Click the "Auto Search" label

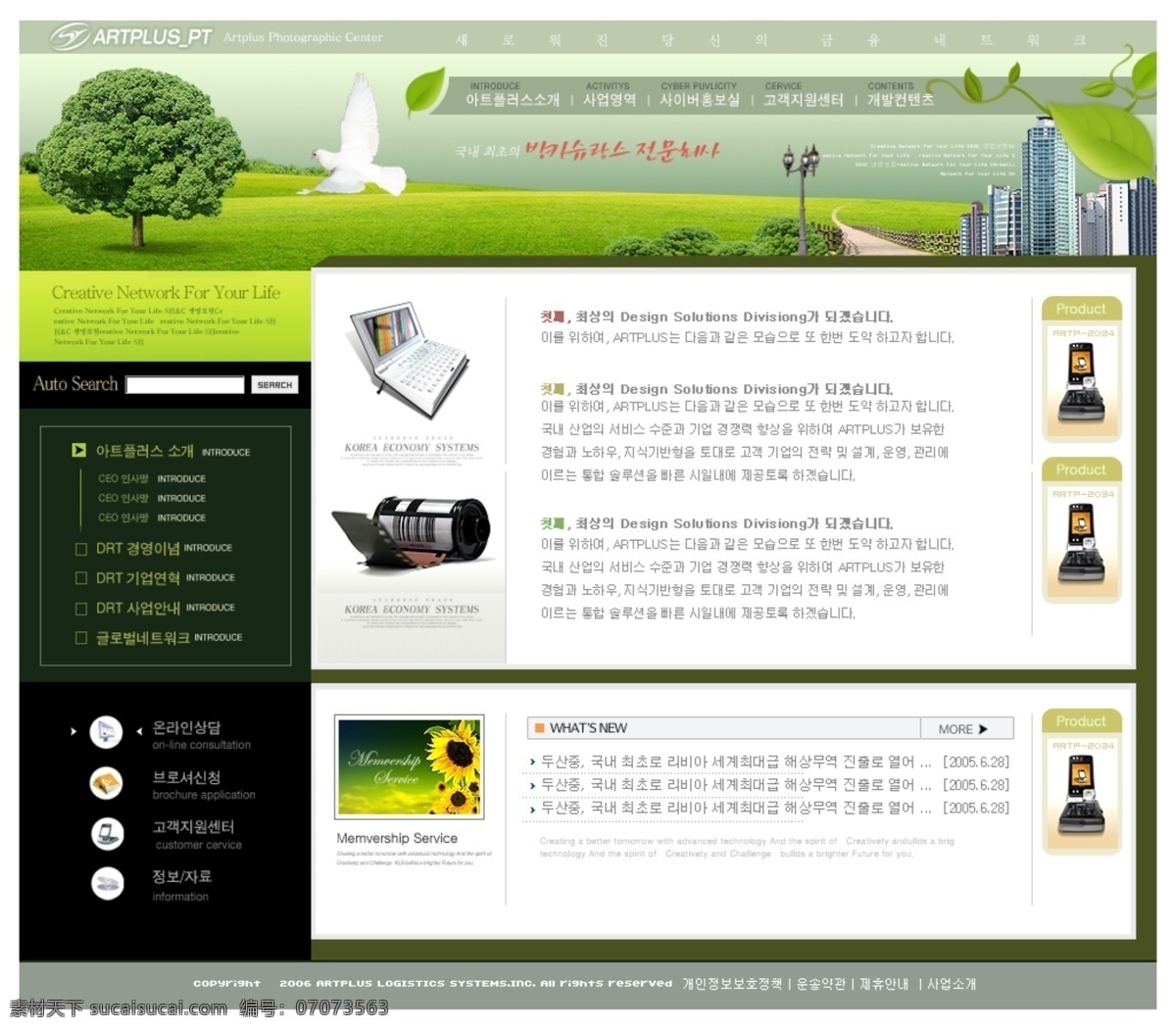click(x=75, y=384)
